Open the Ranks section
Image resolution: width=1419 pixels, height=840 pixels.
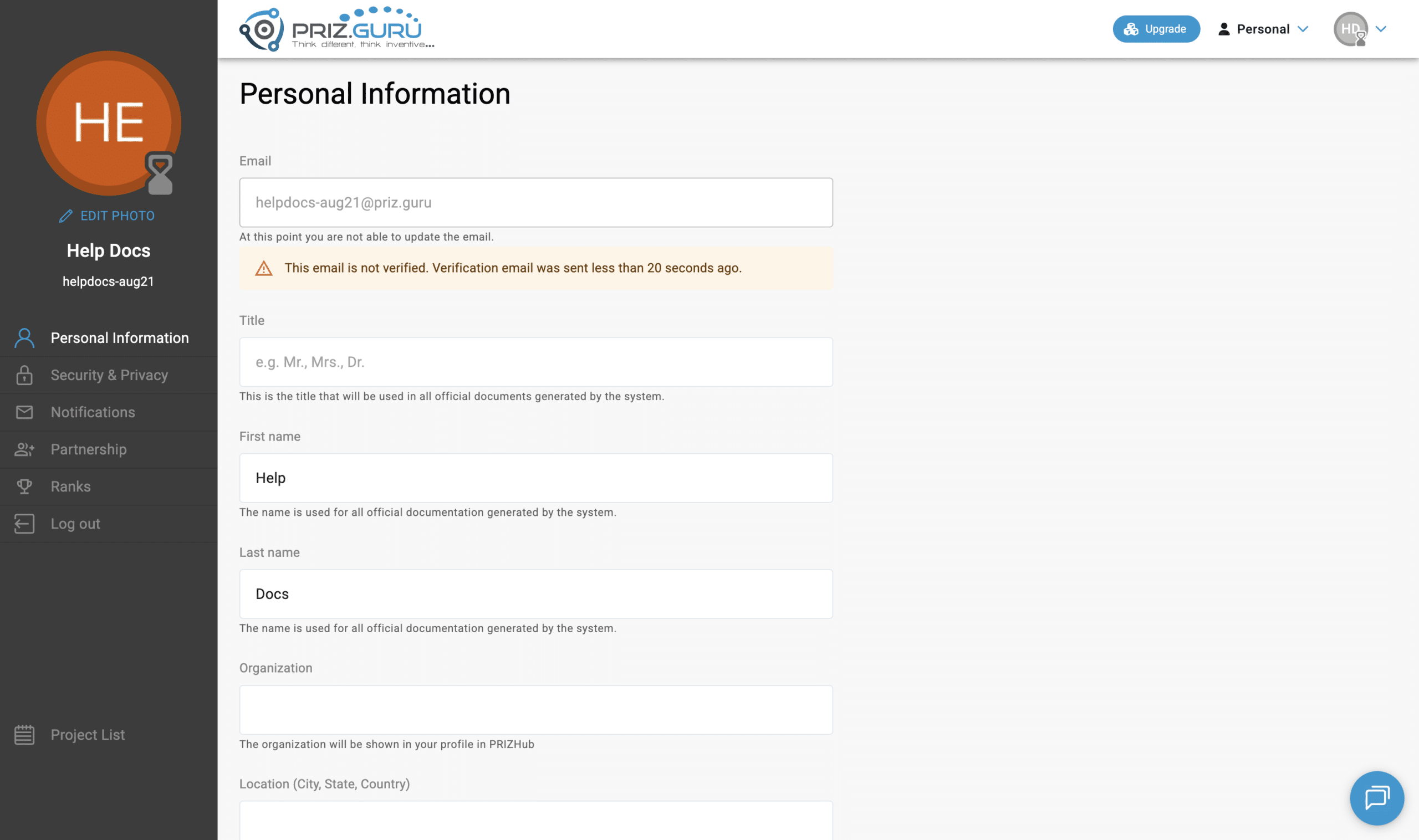coord(109,486)
